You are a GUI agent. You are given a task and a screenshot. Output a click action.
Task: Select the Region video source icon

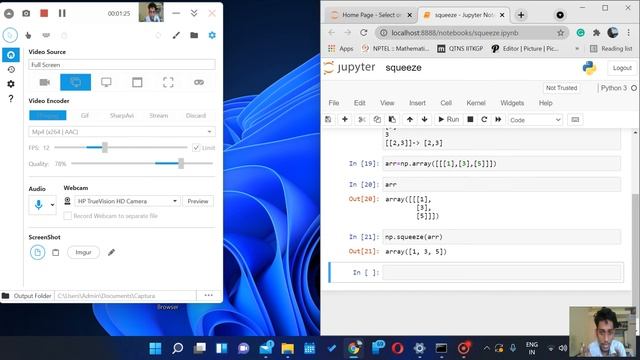click(168, 82)
